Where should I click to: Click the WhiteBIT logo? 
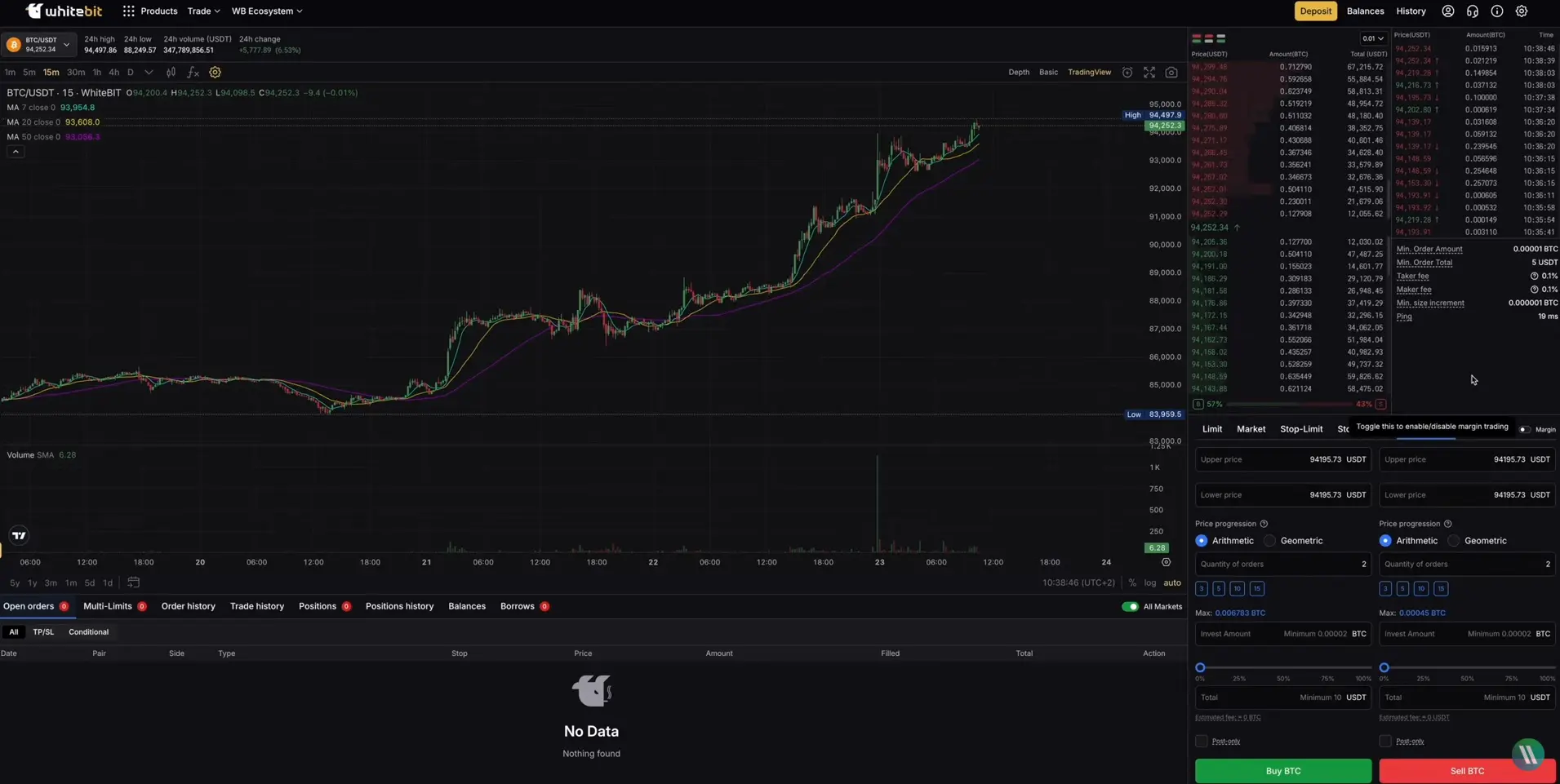pyautogui.click(x=64, y=11)
